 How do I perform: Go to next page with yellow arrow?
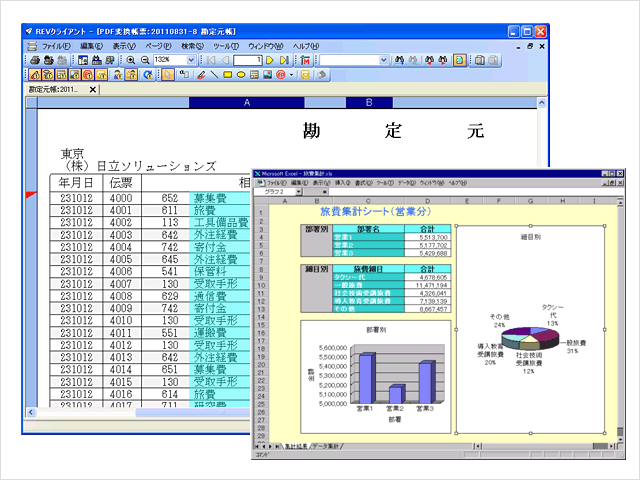point(270,60)
